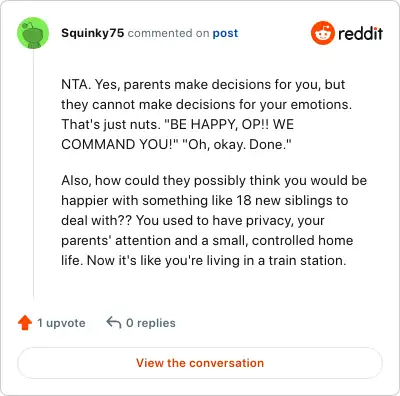Click the "18 new siblings" phrase
The width and height of the screenshot is (400, 396).
click(x=285, y=200)
